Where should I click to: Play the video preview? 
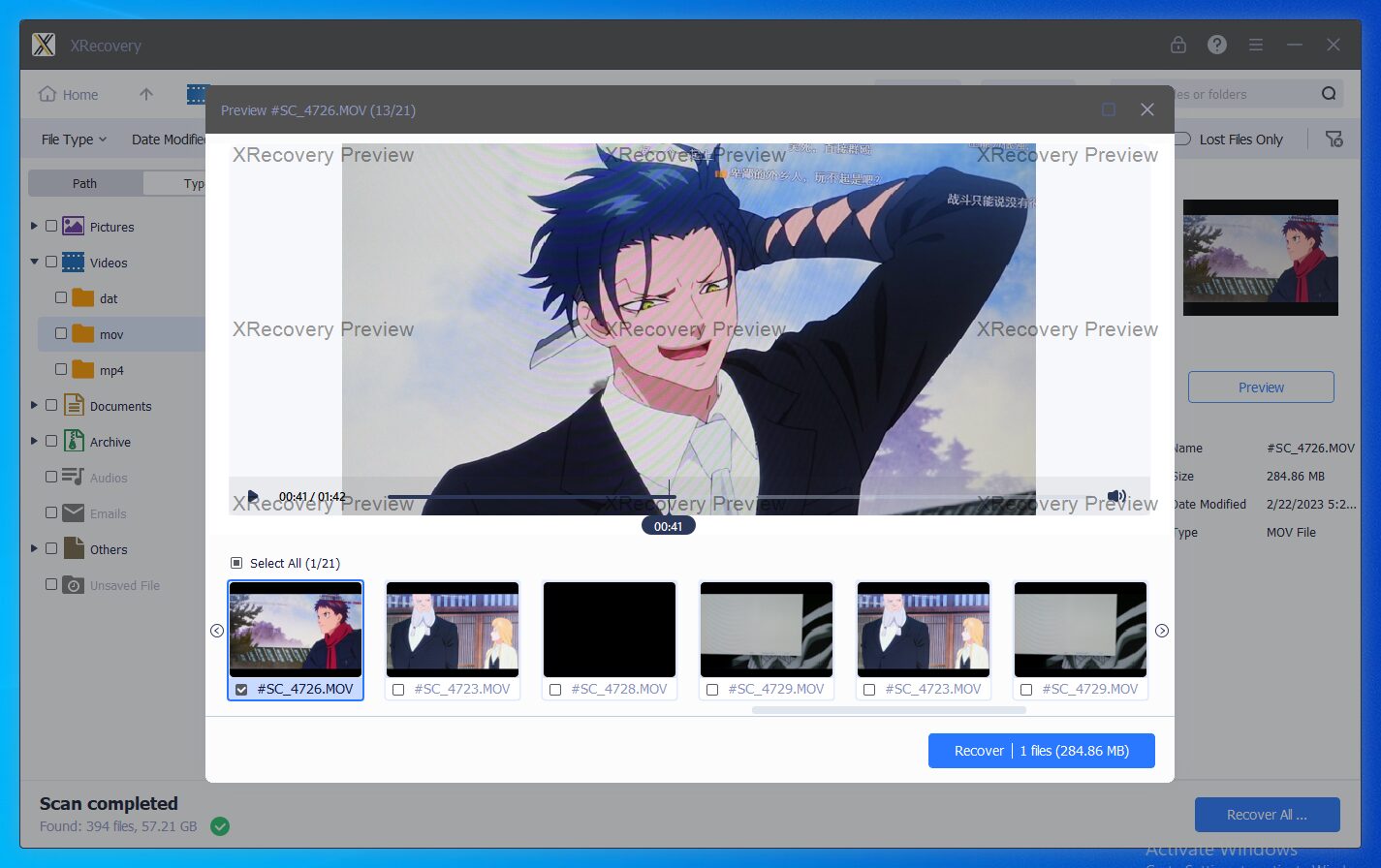253,496
